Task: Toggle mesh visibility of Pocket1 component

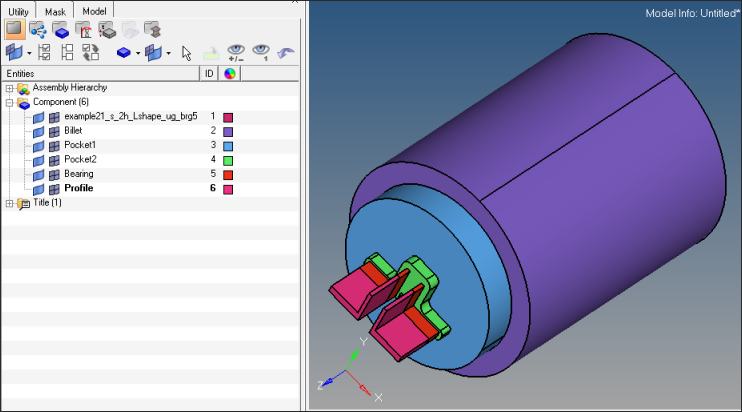Action: tap(54, 146)
